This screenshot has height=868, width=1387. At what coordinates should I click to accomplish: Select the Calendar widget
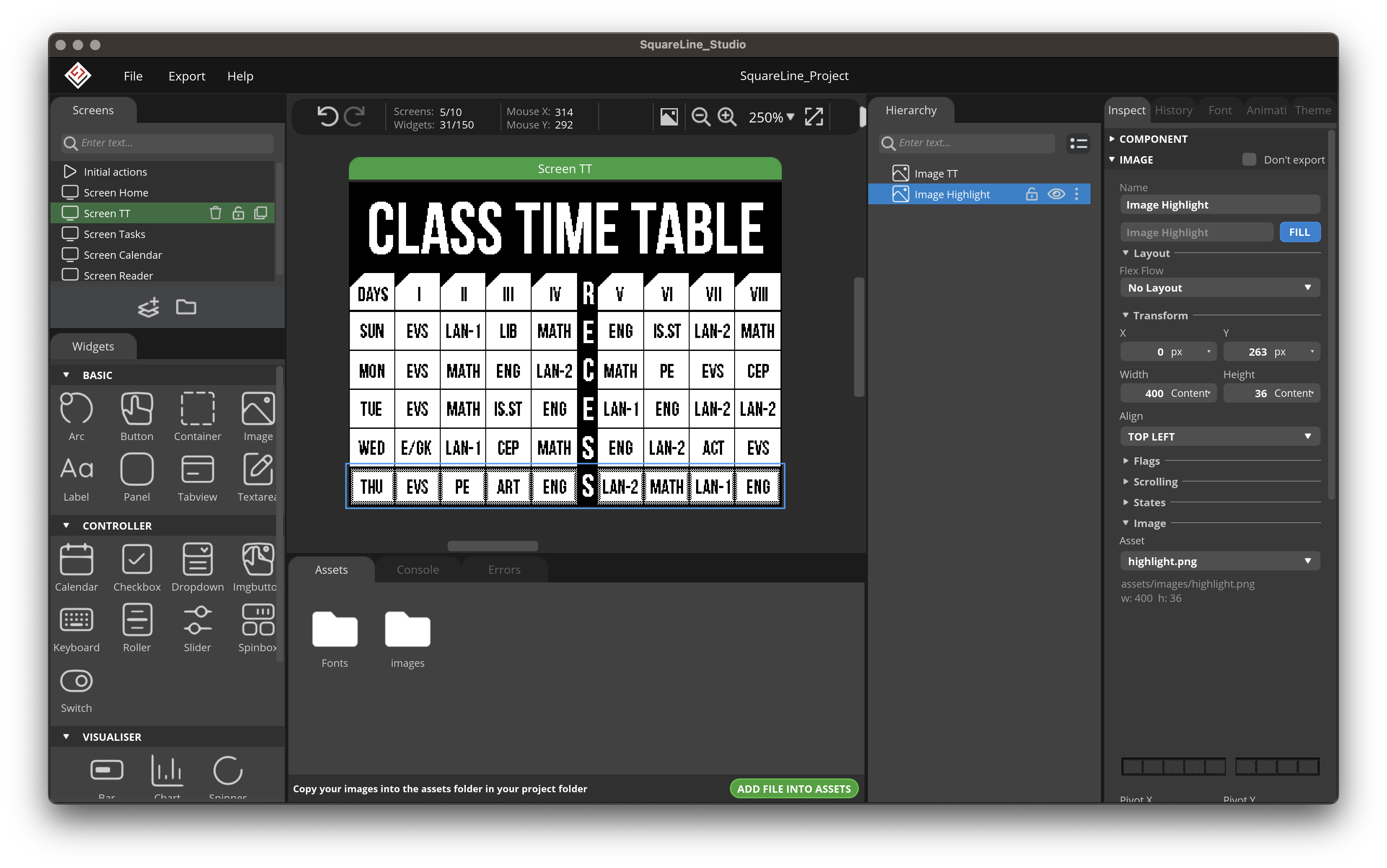click(x=76, y=566)
